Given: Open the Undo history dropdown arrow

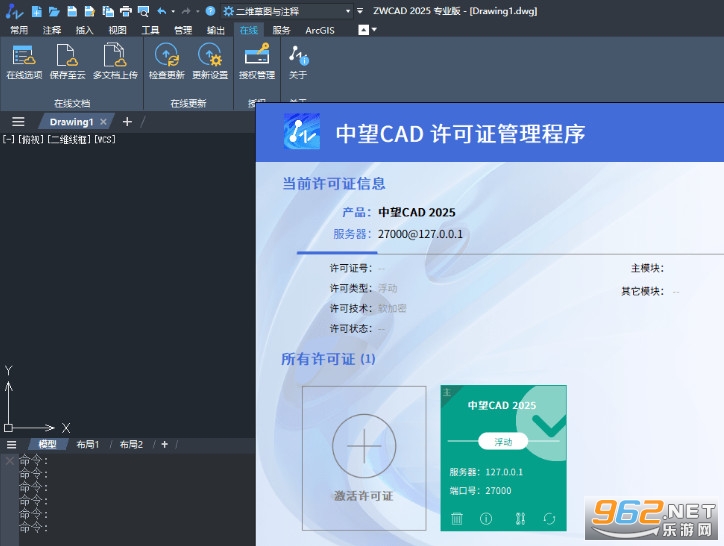Looking at the screenshot, I should 173,12.
